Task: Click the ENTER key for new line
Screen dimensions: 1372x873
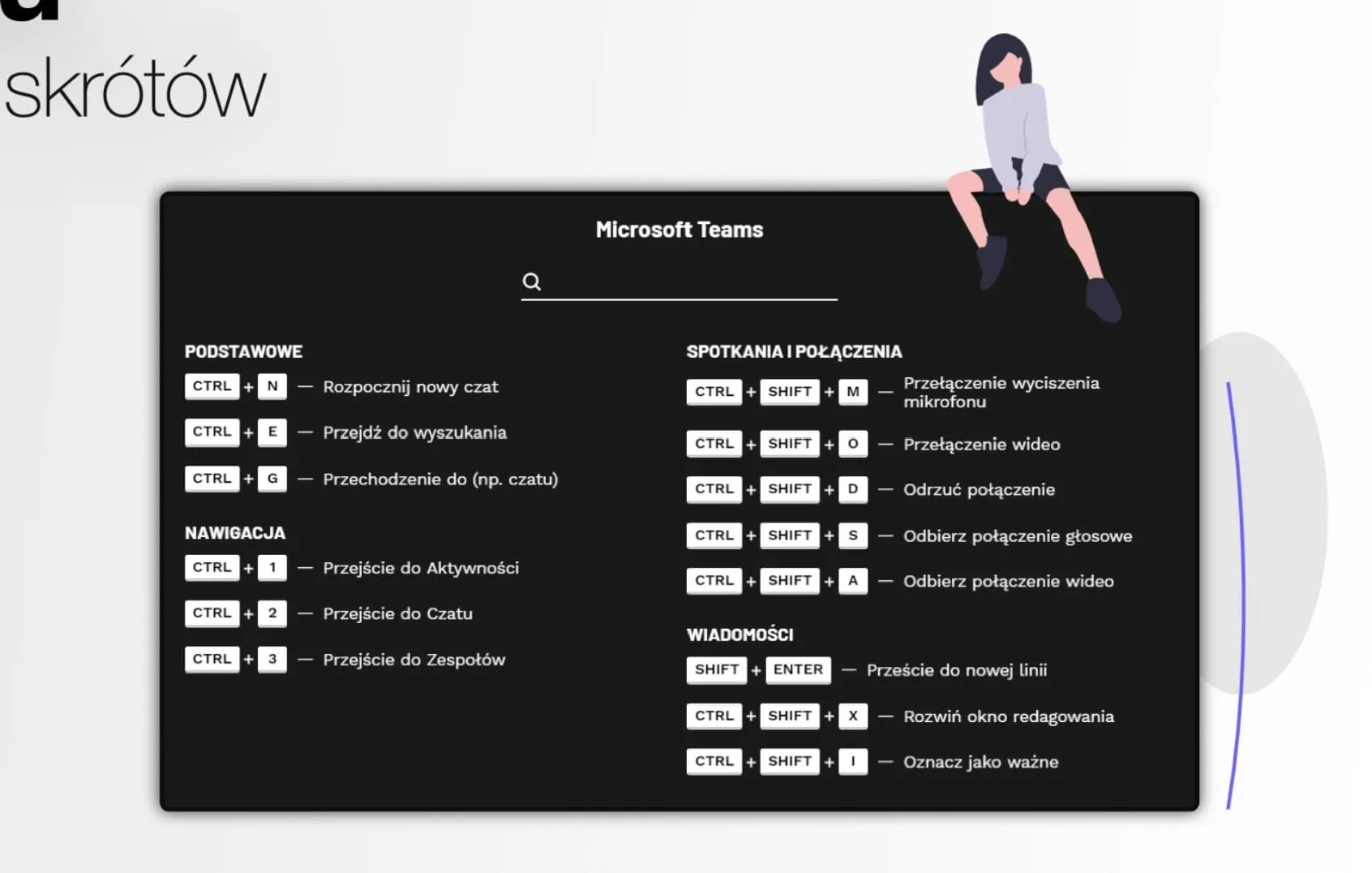Action: coord(798,669)
